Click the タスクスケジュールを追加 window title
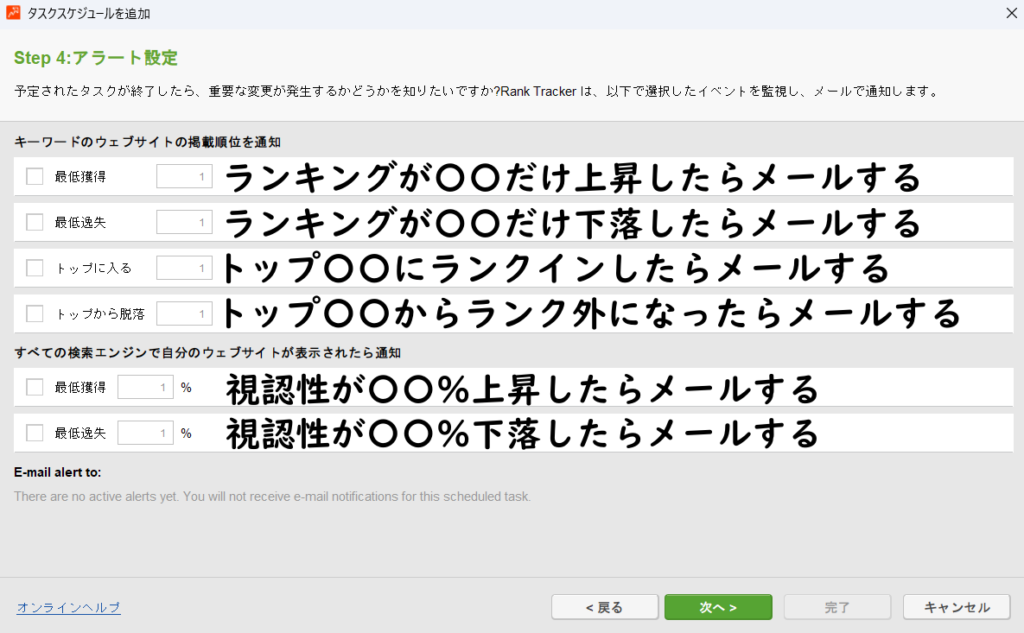Screen dimensions: 1024x633 coord(89,13)
